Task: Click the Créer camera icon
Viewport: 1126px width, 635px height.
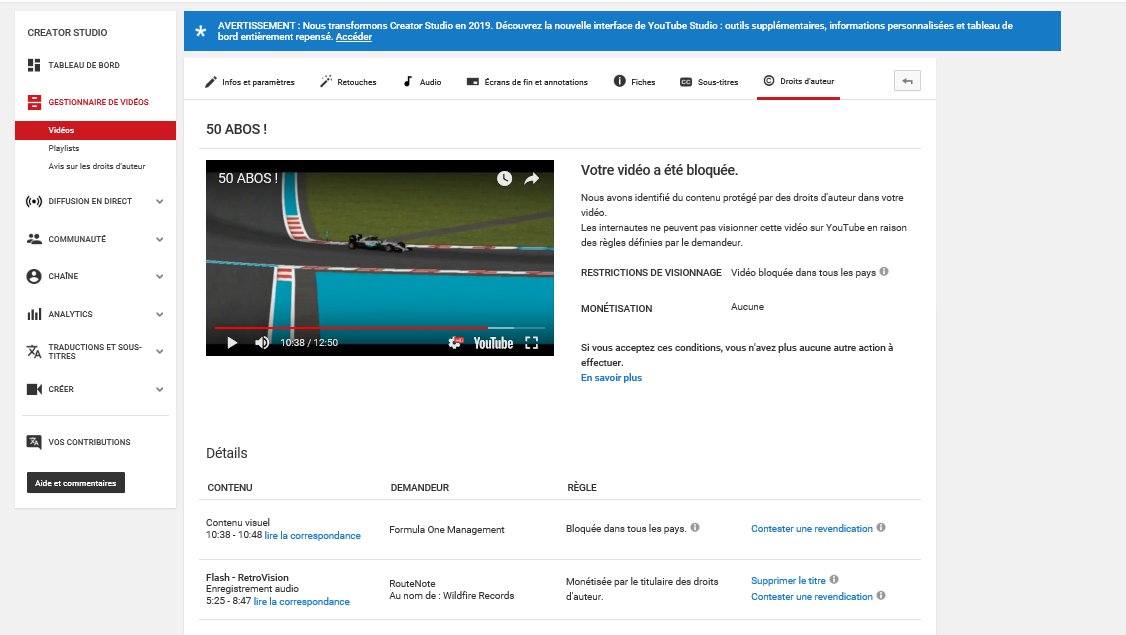Action: point(34,389)
